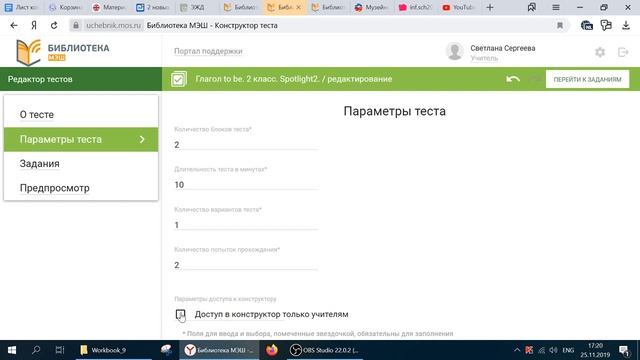Viewport: 640px width, 360px height.
Task: Open the Workbook_9 folder on the taskbar
Action: coord(113,350)
